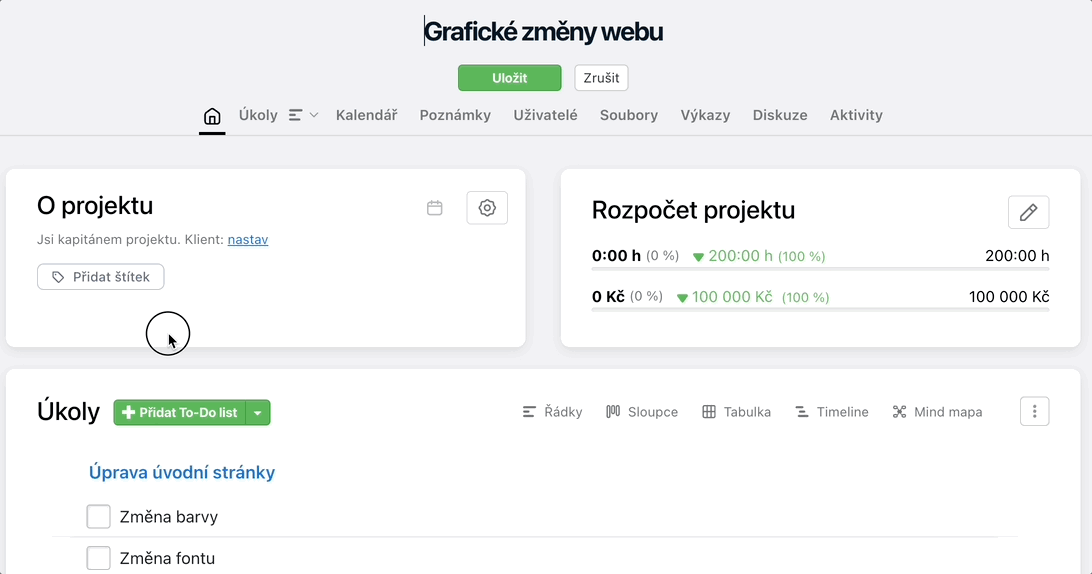Click the nastav client link

click(x=248, y=240)
